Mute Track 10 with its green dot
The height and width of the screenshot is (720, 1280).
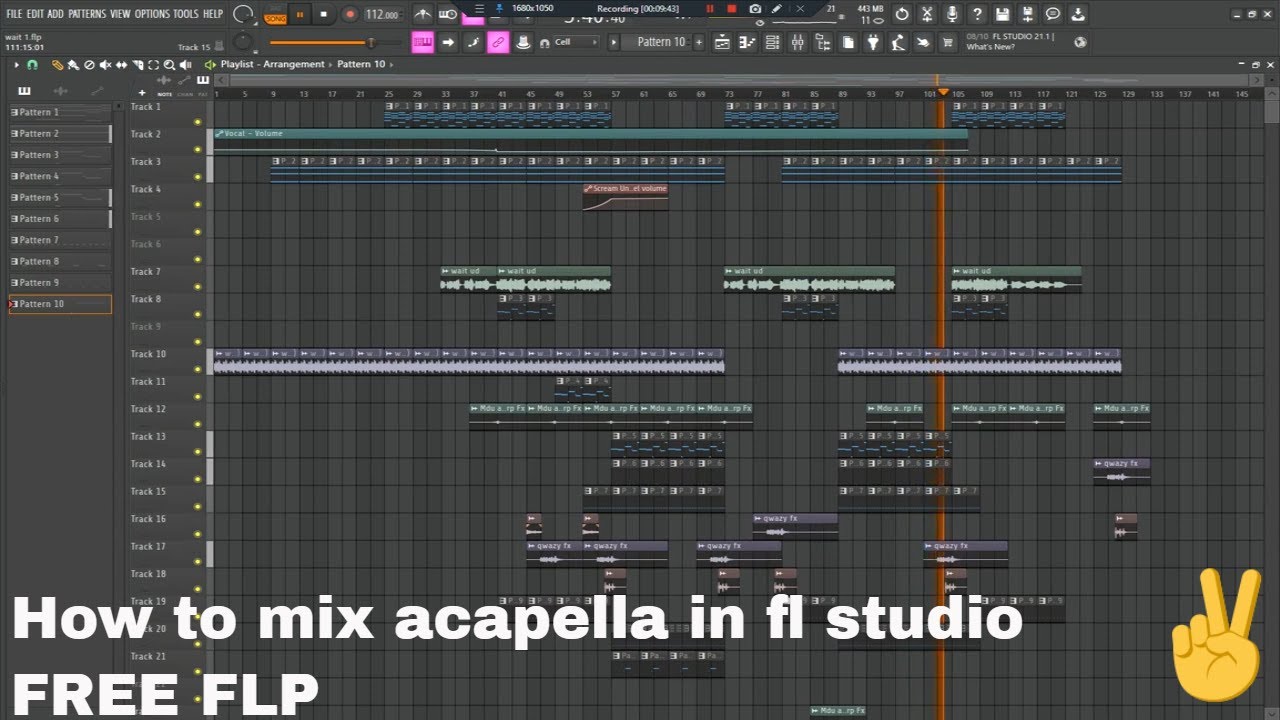198,369
